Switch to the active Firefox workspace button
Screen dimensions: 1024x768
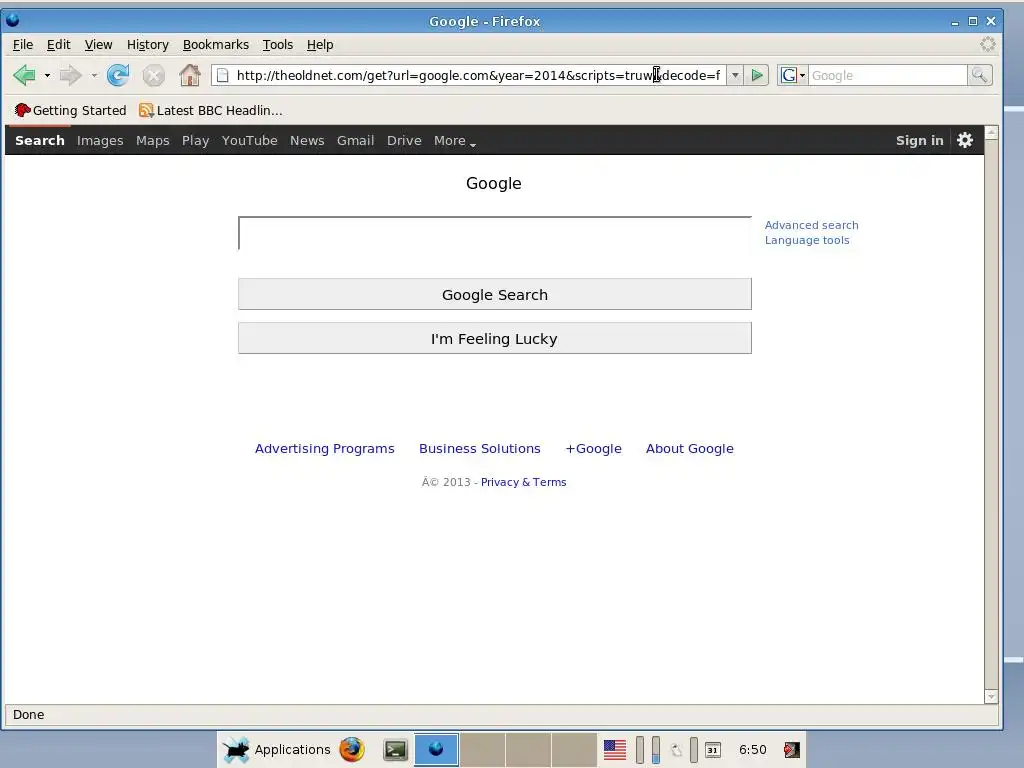(x=436, y=749)
